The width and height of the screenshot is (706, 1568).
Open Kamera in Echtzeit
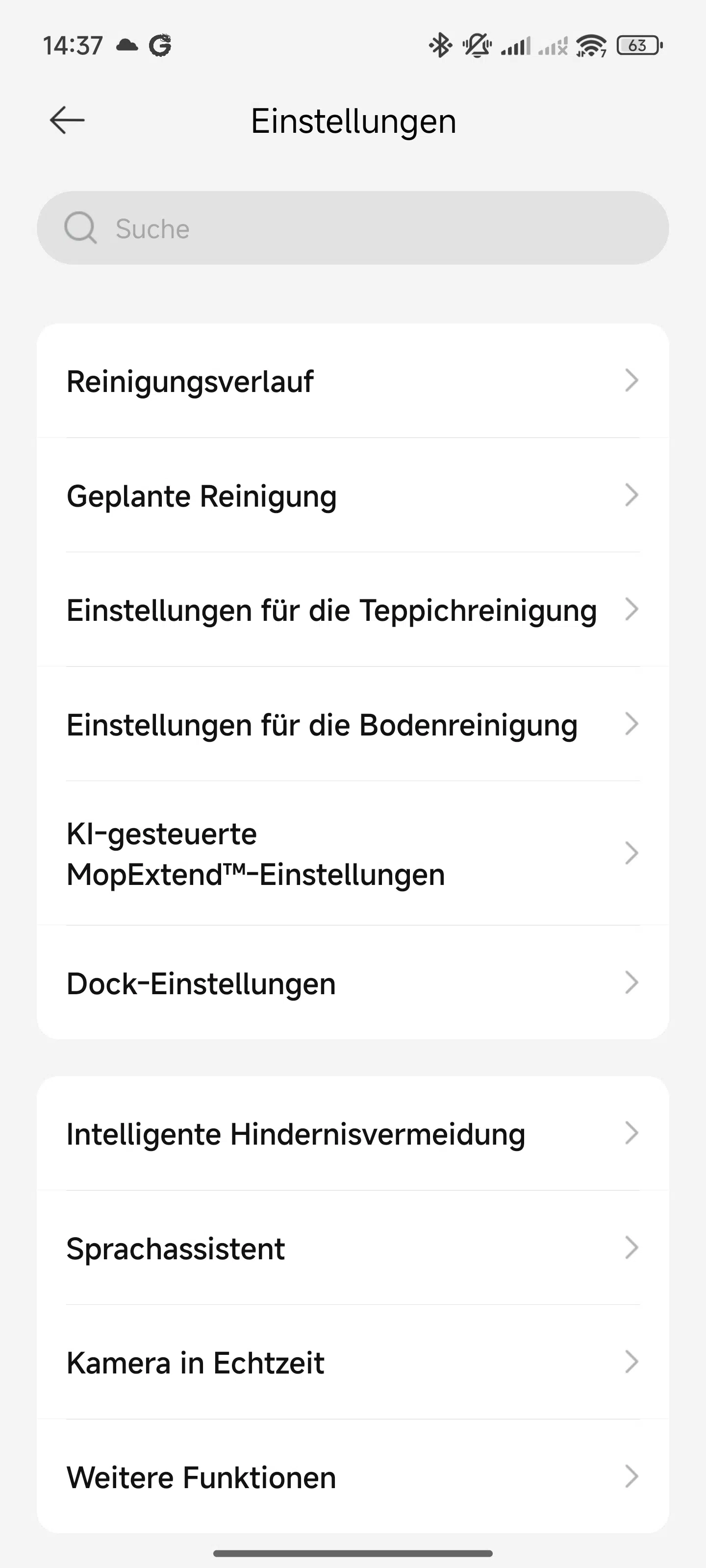tap(353, 1363)
